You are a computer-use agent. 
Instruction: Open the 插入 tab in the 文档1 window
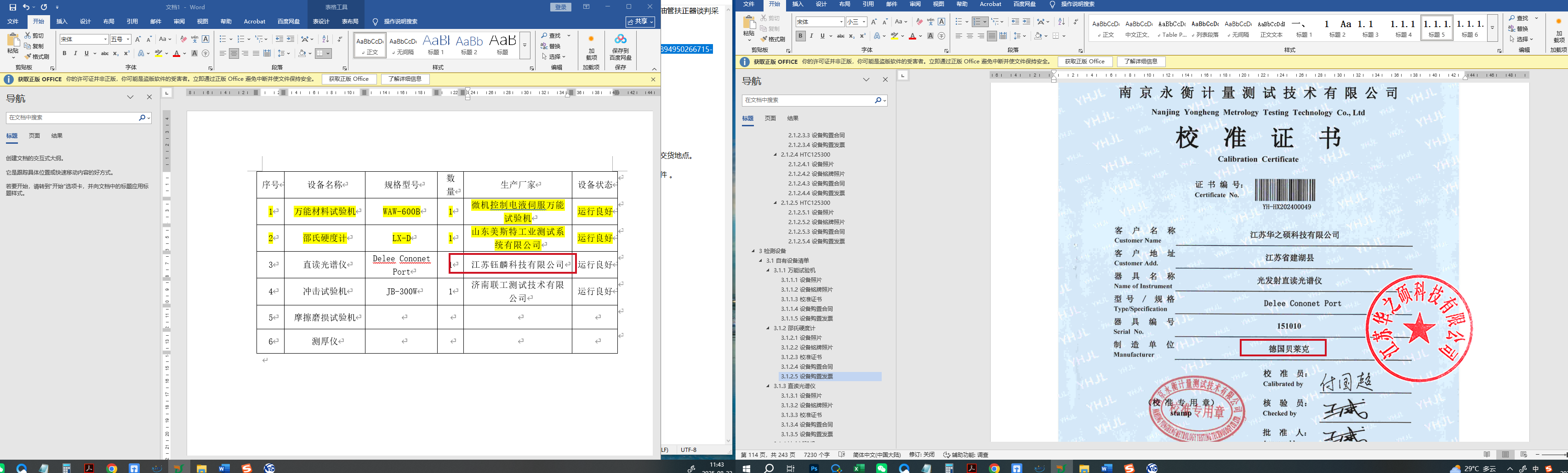[62, 21]
